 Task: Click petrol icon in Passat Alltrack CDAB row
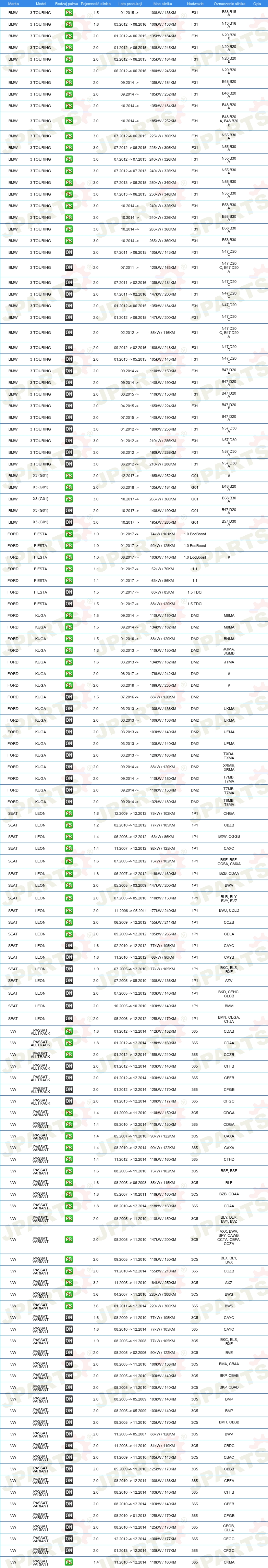click(x=69, y=1032)
